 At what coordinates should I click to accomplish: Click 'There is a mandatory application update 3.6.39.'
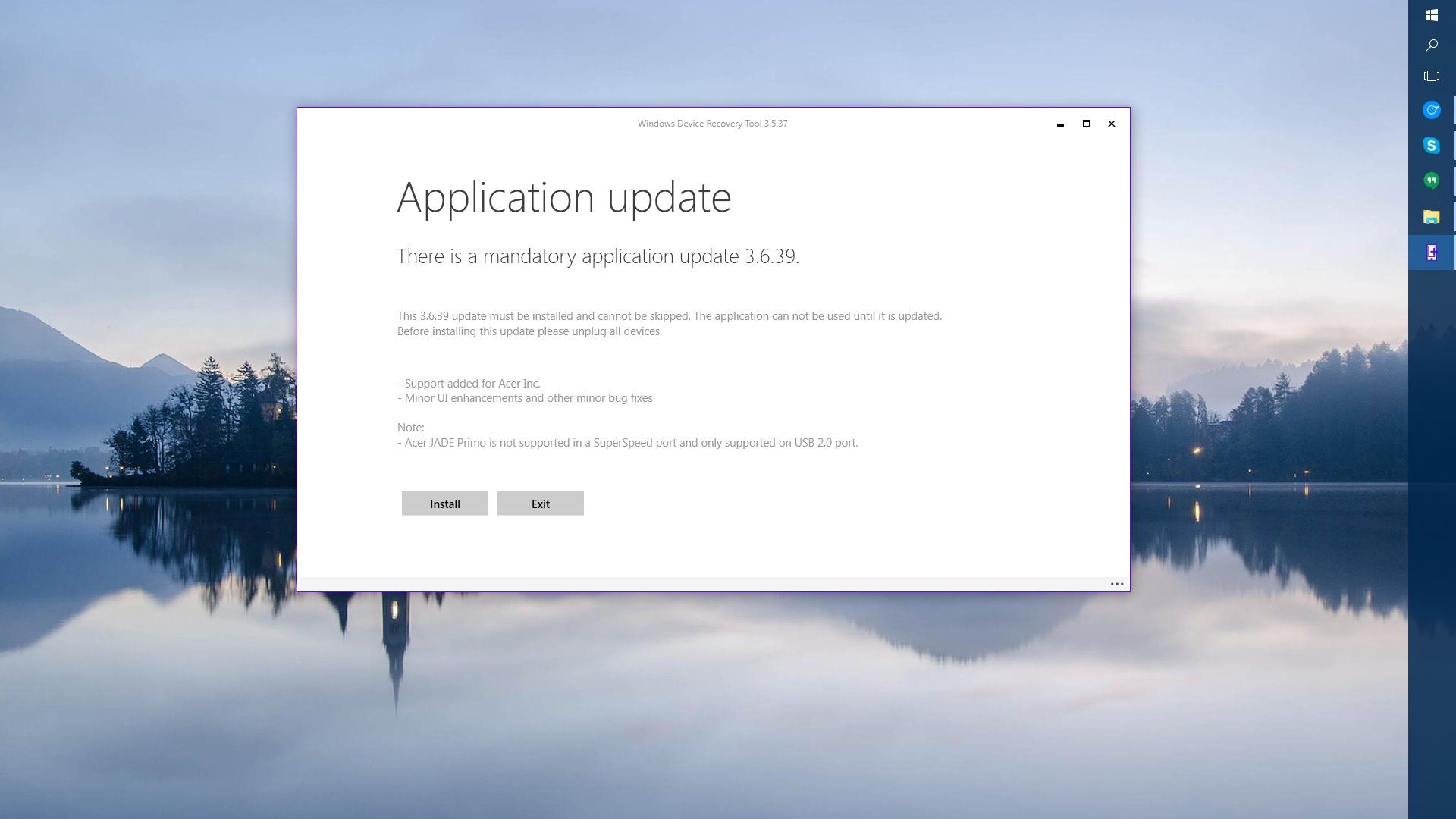598,256
